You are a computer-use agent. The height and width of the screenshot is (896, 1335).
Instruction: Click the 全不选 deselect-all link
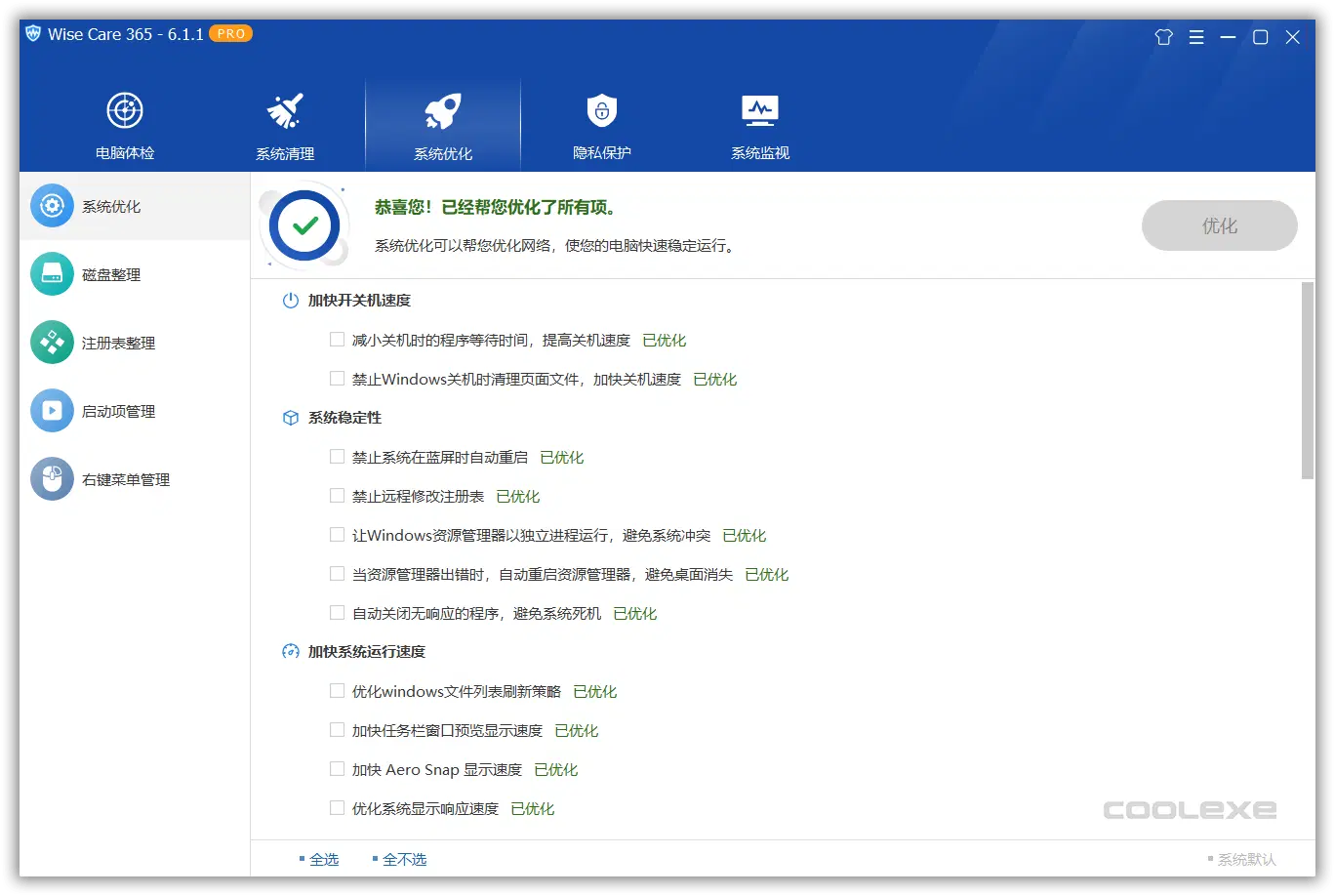click(x=404, y=860)
